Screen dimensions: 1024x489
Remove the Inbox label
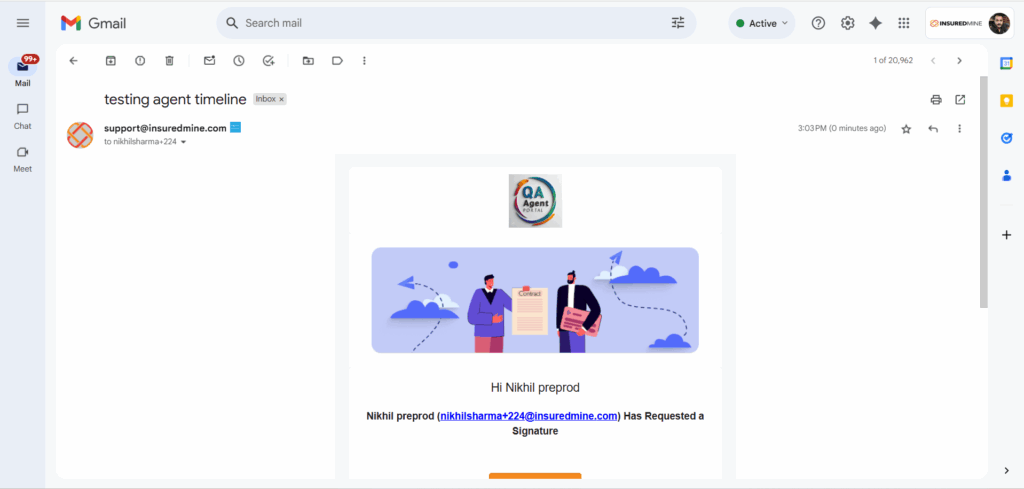[x=281, y=99]
